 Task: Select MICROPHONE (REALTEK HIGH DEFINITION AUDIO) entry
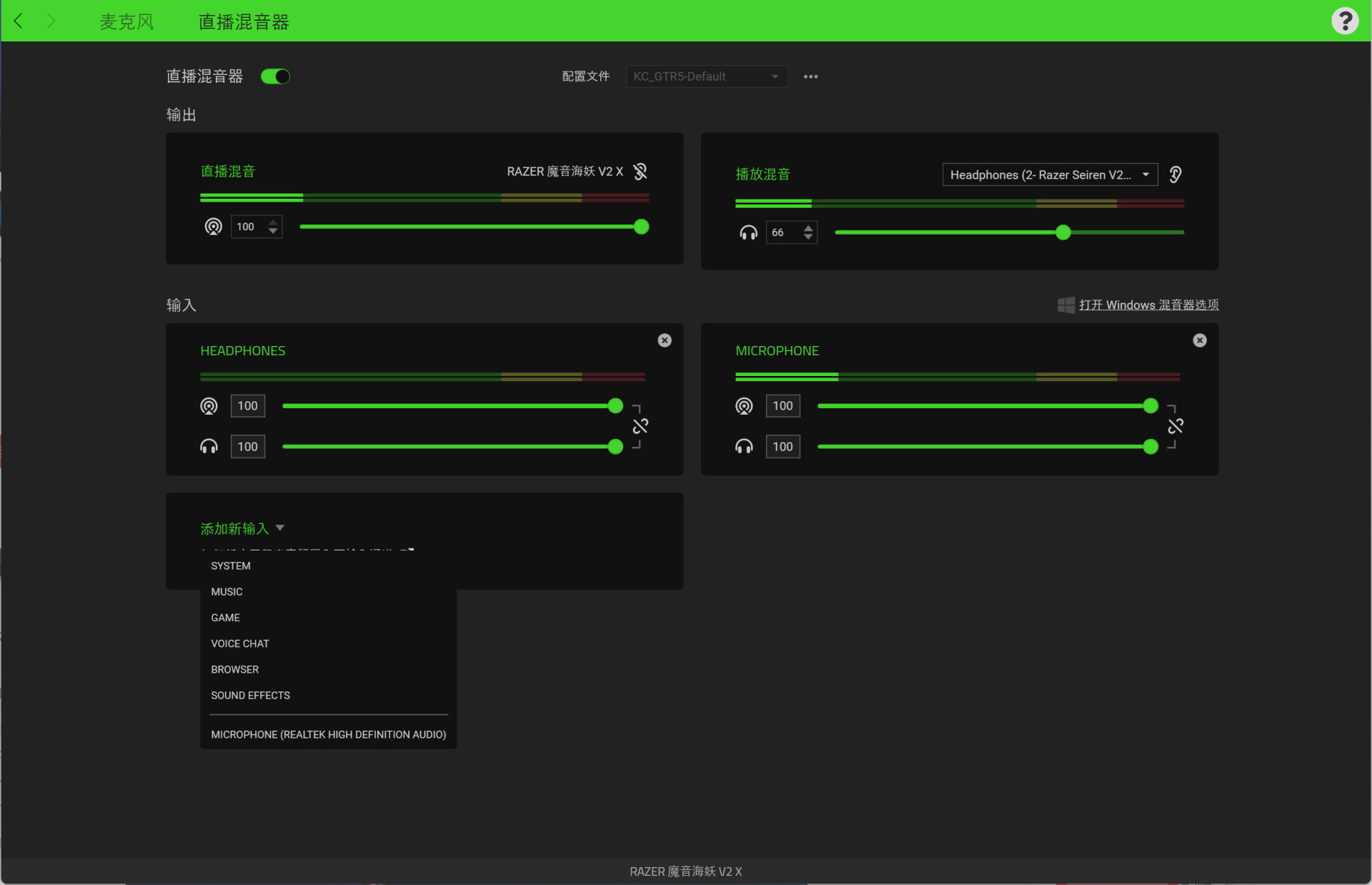(x=328, y=735)
